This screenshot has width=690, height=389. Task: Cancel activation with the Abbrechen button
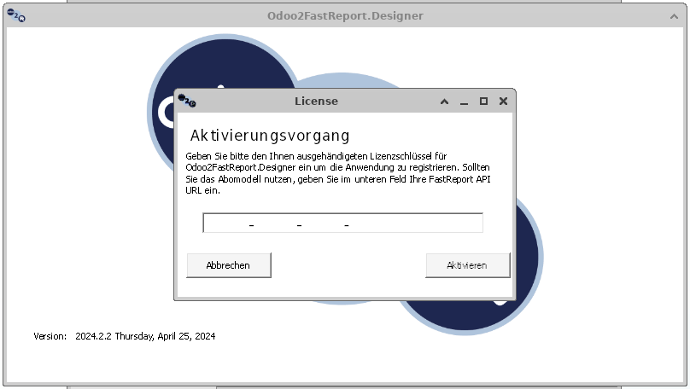coord(229,265)
